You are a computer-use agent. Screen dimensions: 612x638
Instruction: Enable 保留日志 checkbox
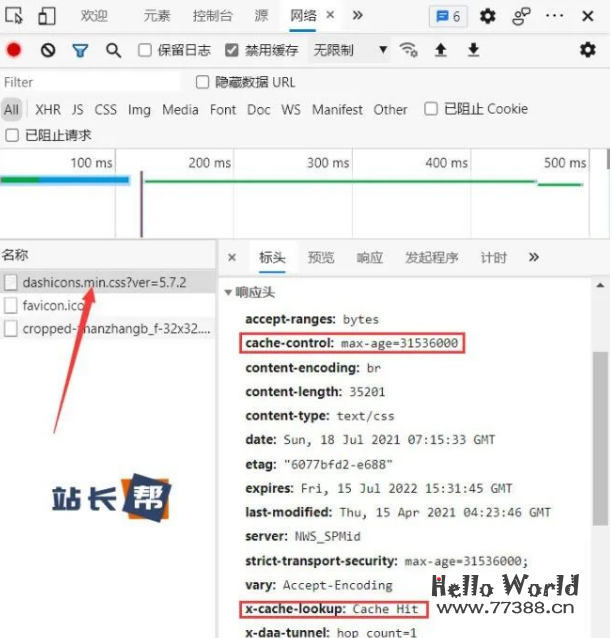pos(145,50)
